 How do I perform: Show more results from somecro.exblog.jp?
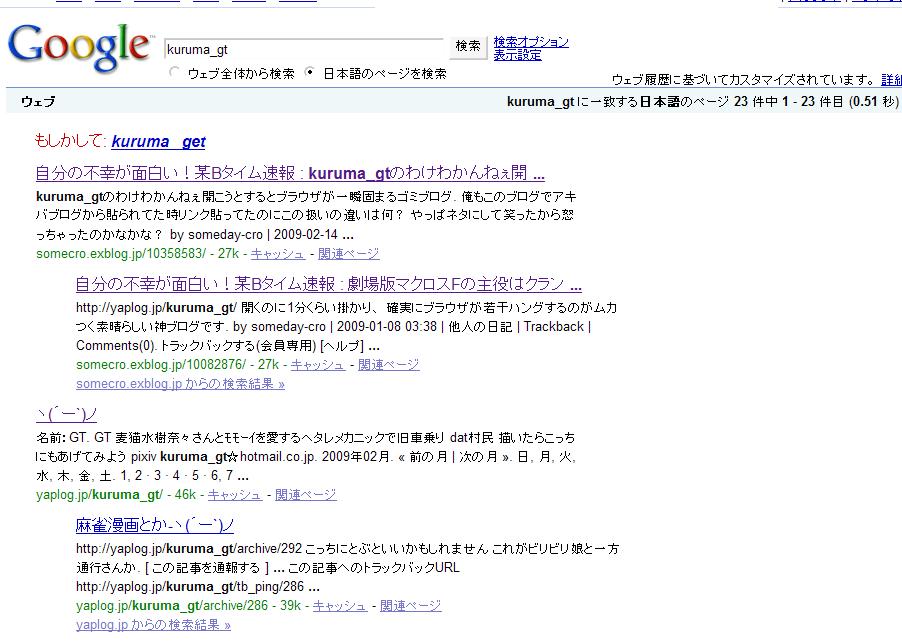(x=180, y=384)
